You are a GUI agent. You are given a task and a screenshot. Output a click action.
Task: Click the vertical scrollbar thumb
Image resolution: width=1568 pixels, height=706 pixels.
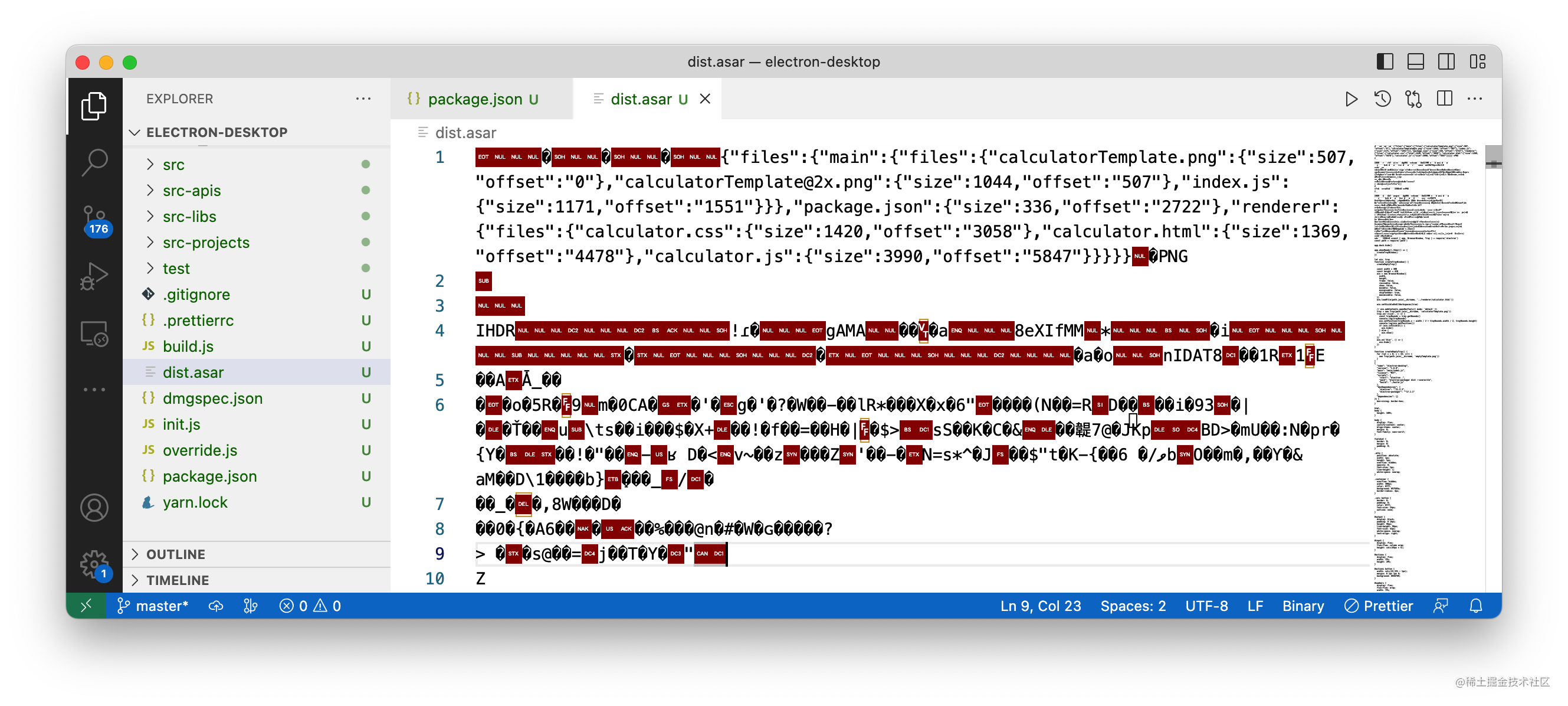(x=1493, y=156)
